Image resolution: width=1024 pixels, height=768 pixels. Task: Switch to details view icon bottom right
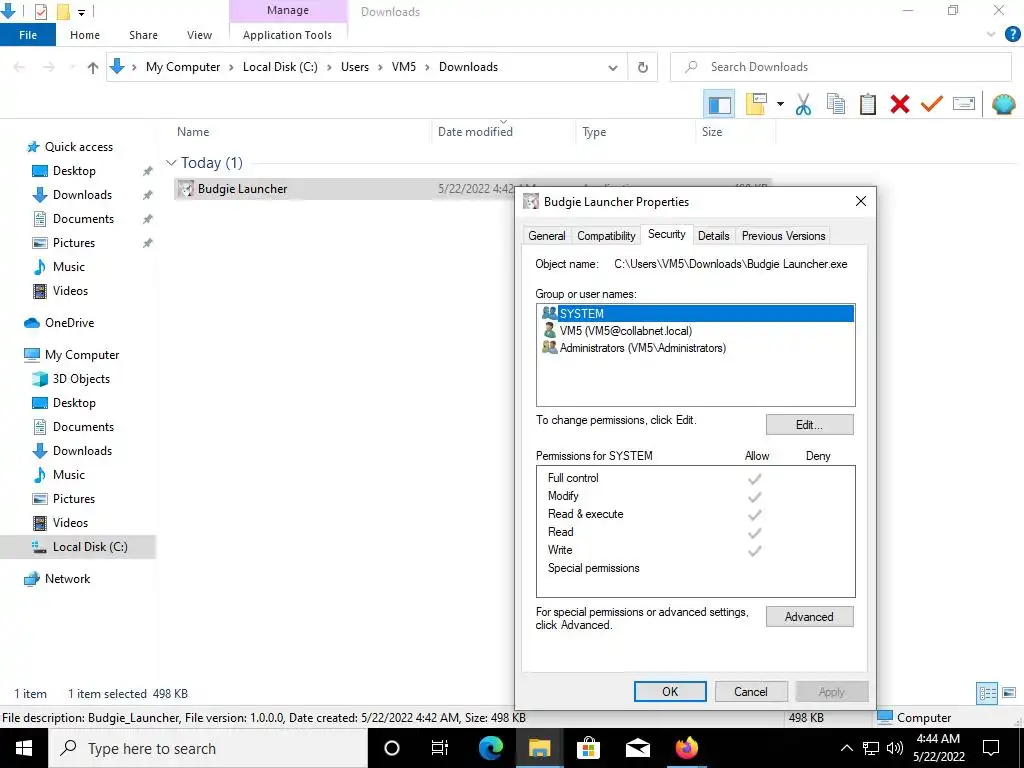(x=987, y=693)
